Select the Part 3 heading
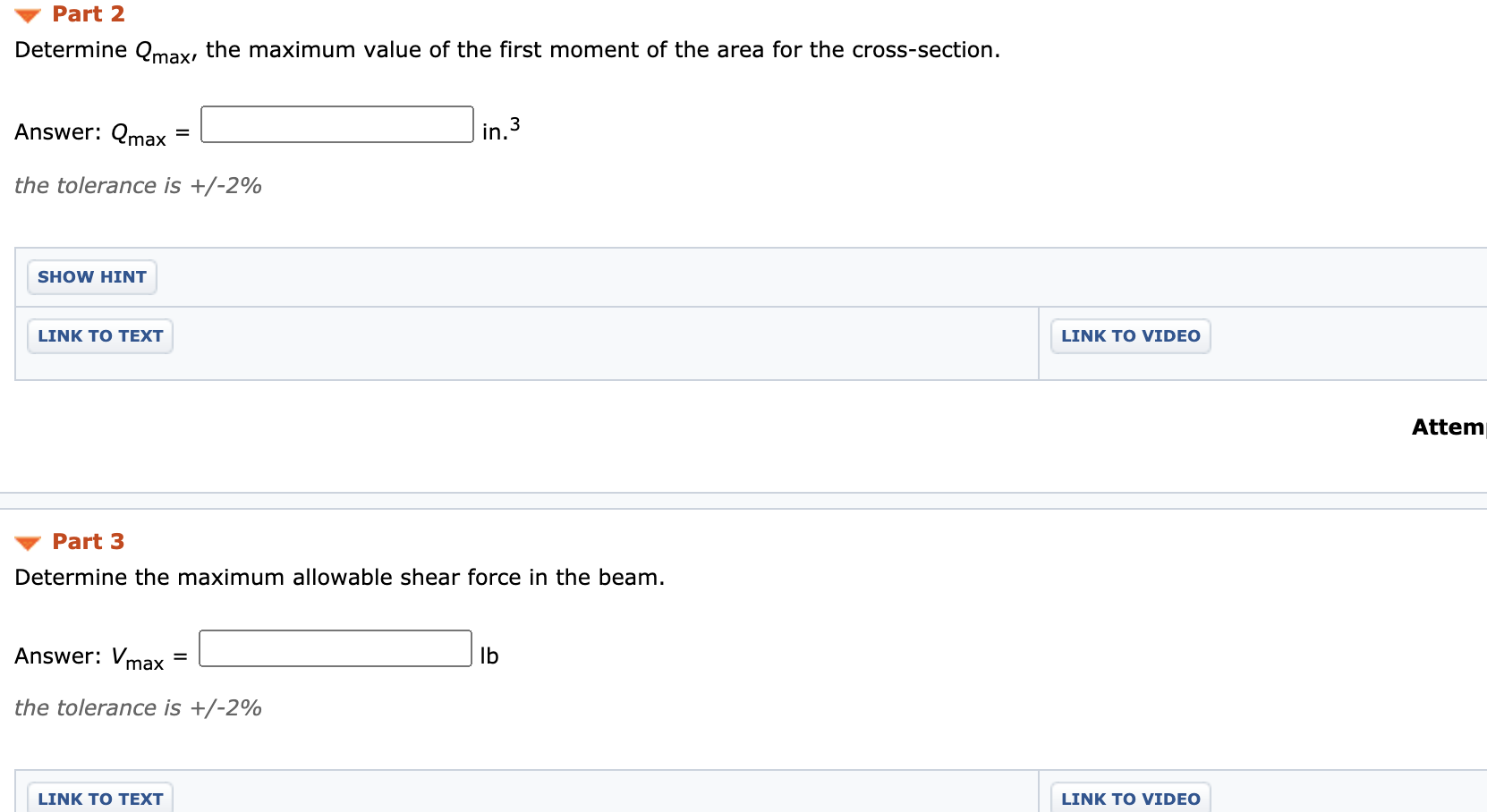The width and height of the screenshot is (1487, 812). point(89,542)
